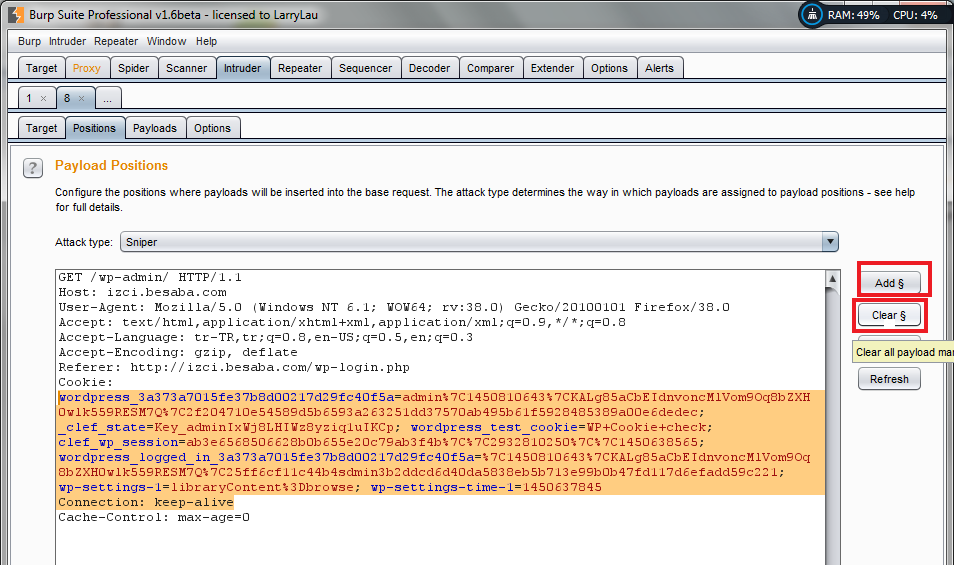Viewport: 954px width, 565px height.
Task: Click the User-Agent header line
Action: click(x=394, y=307)
